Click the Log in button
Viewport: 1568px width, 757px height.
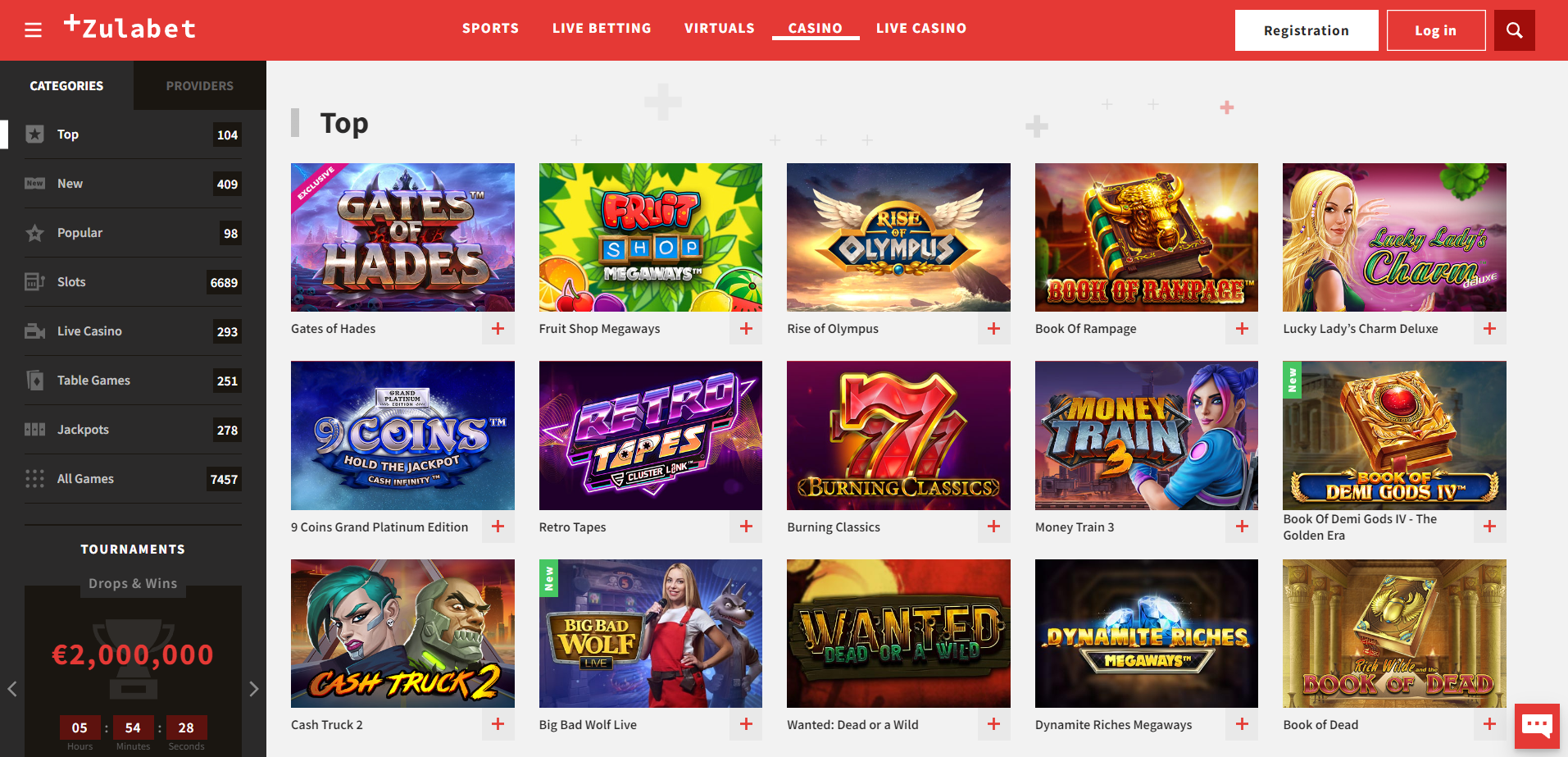(1436, 30)
